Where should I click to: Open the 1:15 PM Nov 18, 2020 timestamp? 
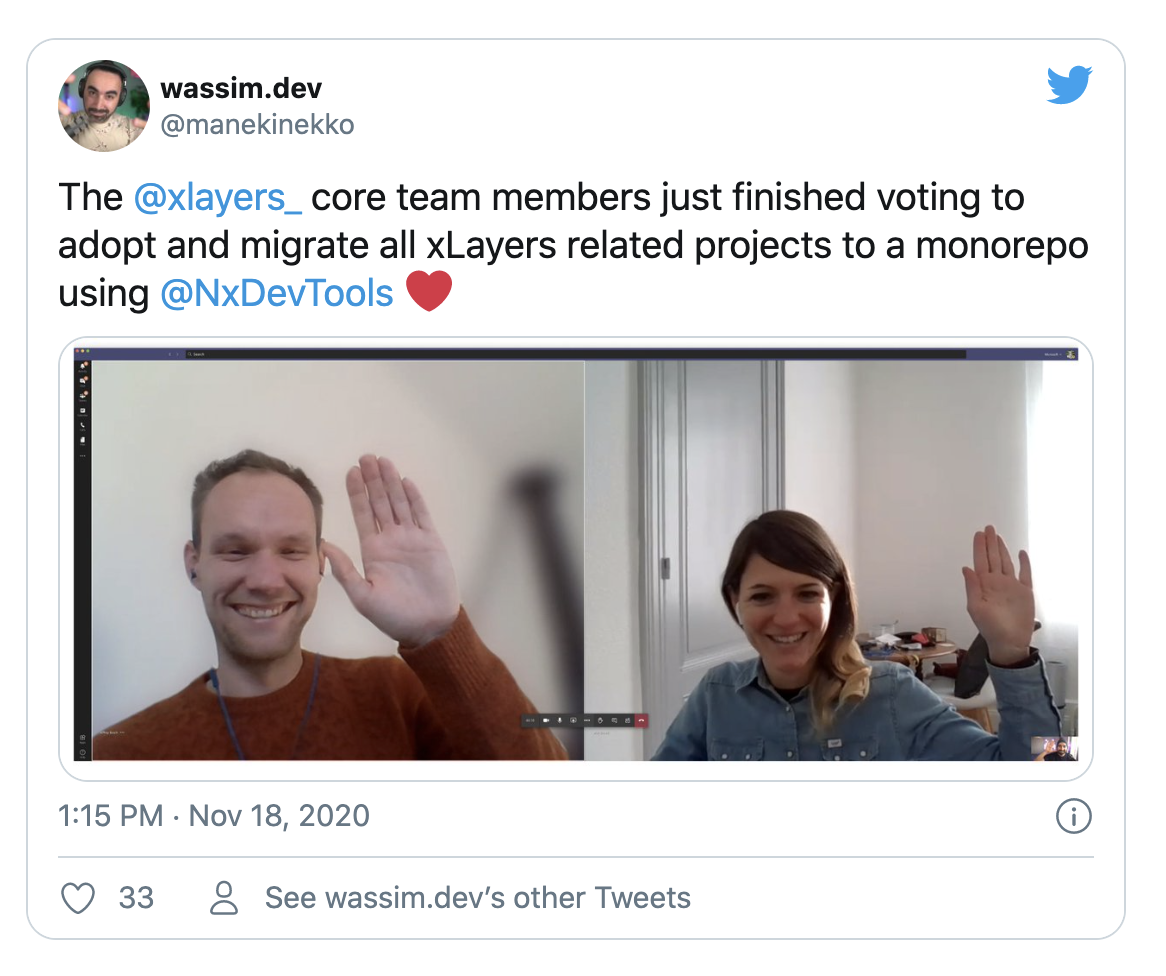point(213,816)
